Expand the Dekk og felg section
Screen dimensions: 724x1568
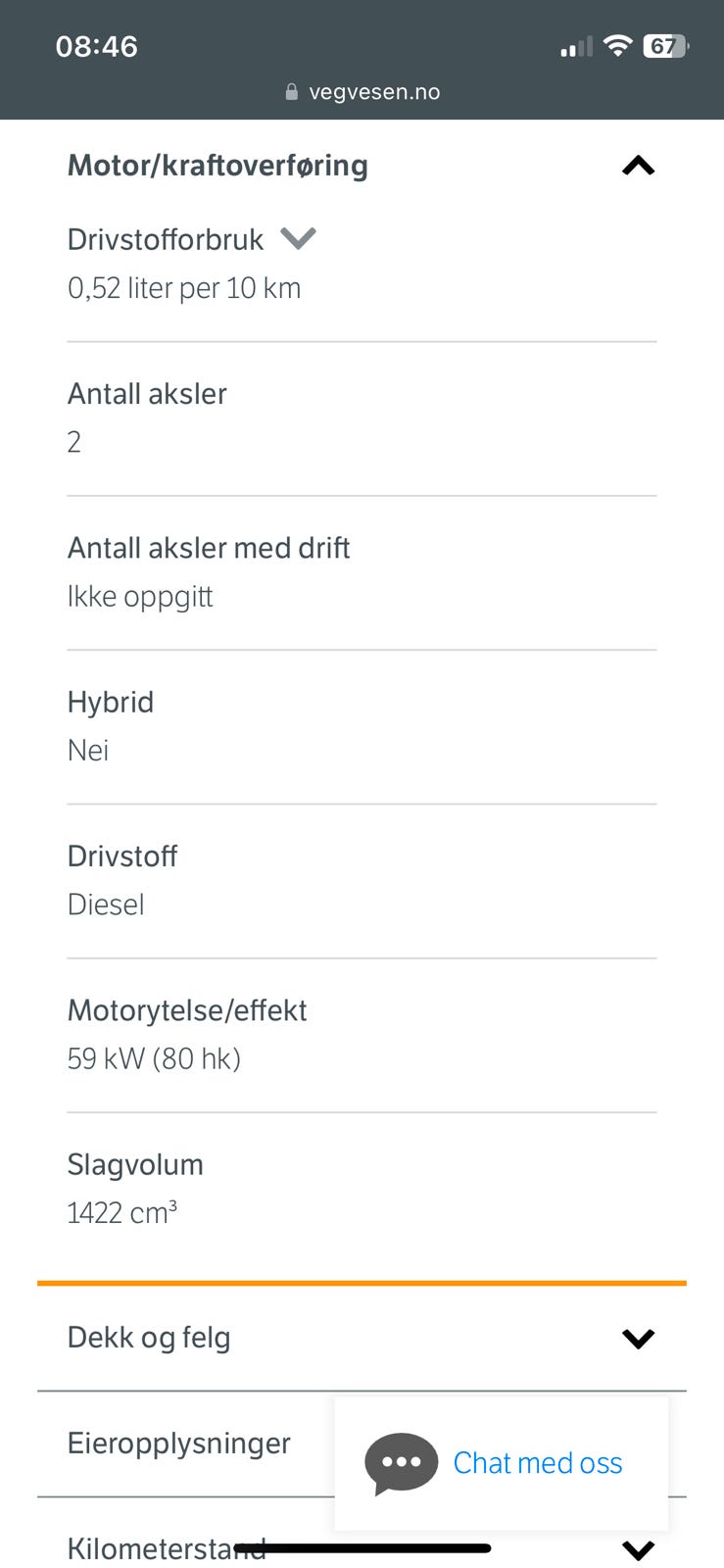(362, 1338)
